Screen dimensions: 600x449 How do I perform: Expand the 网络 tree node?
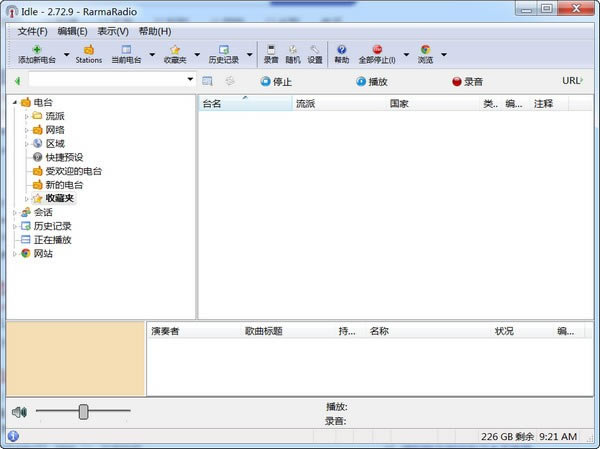(27, 130)
